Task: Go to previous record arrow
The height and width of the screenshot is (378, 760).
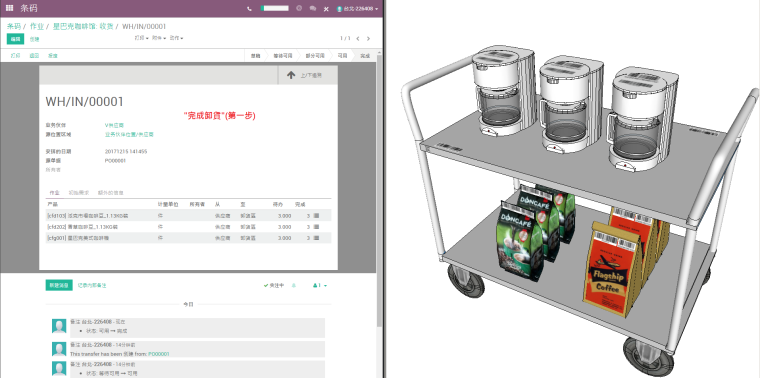Action: (358, 38)
